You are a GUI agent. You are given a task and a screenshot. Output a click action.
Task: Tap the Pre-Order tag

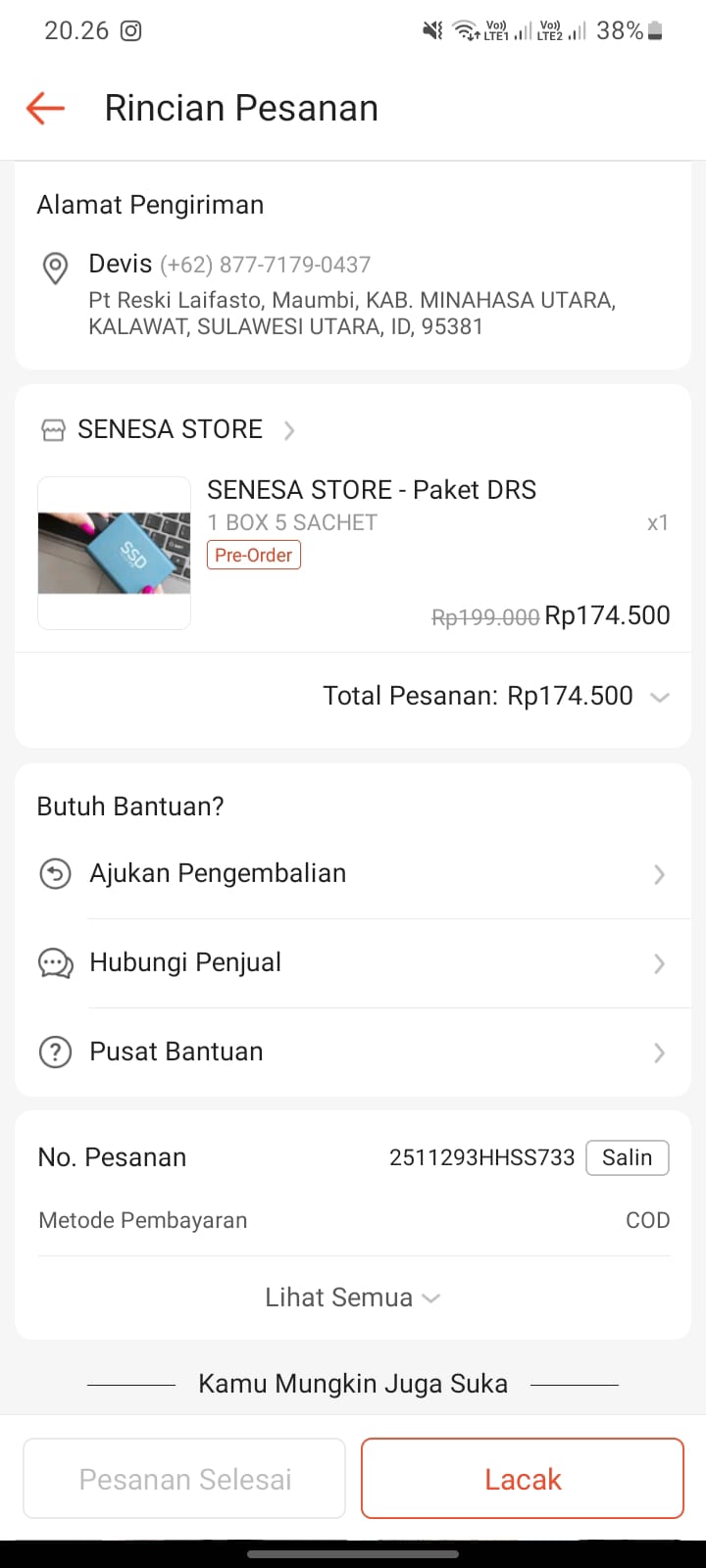254,556
